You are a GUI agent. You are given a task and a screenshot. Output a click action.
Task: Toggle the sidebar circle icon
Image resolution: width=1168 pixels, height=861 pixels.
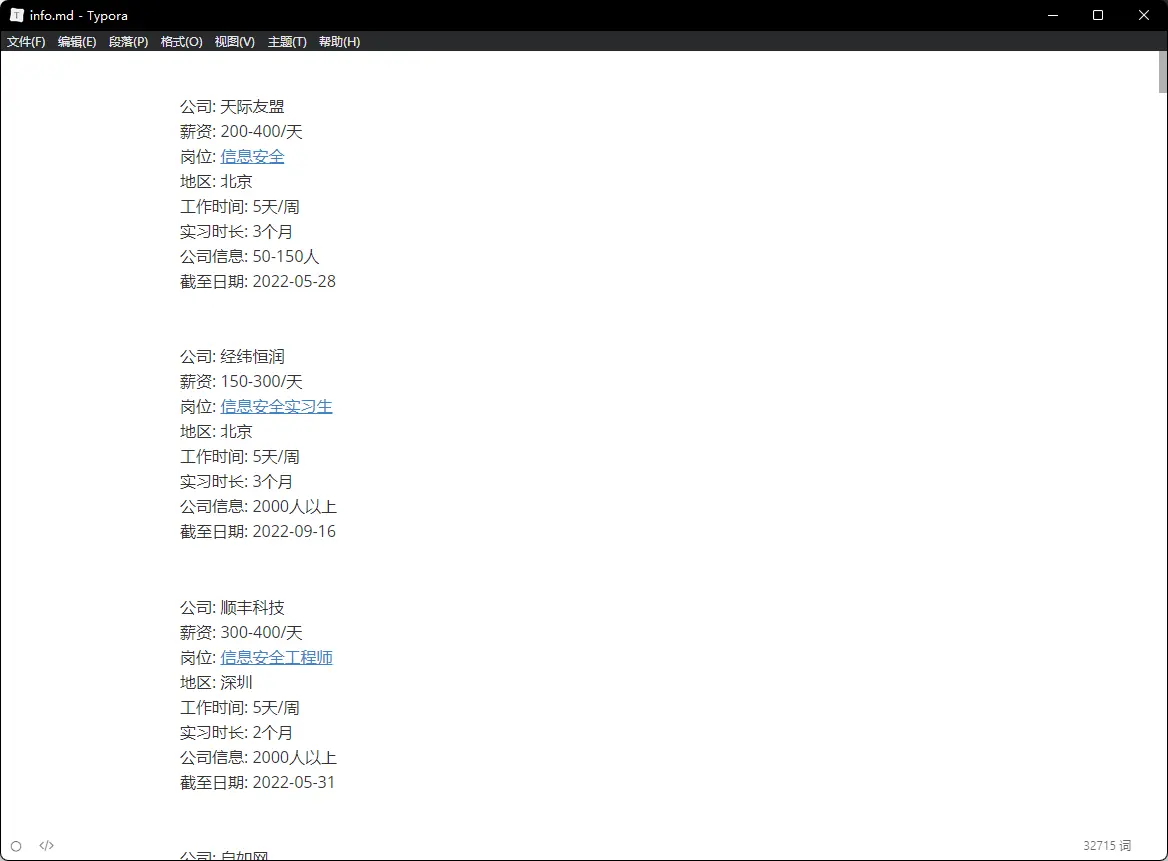click(16, 846)
